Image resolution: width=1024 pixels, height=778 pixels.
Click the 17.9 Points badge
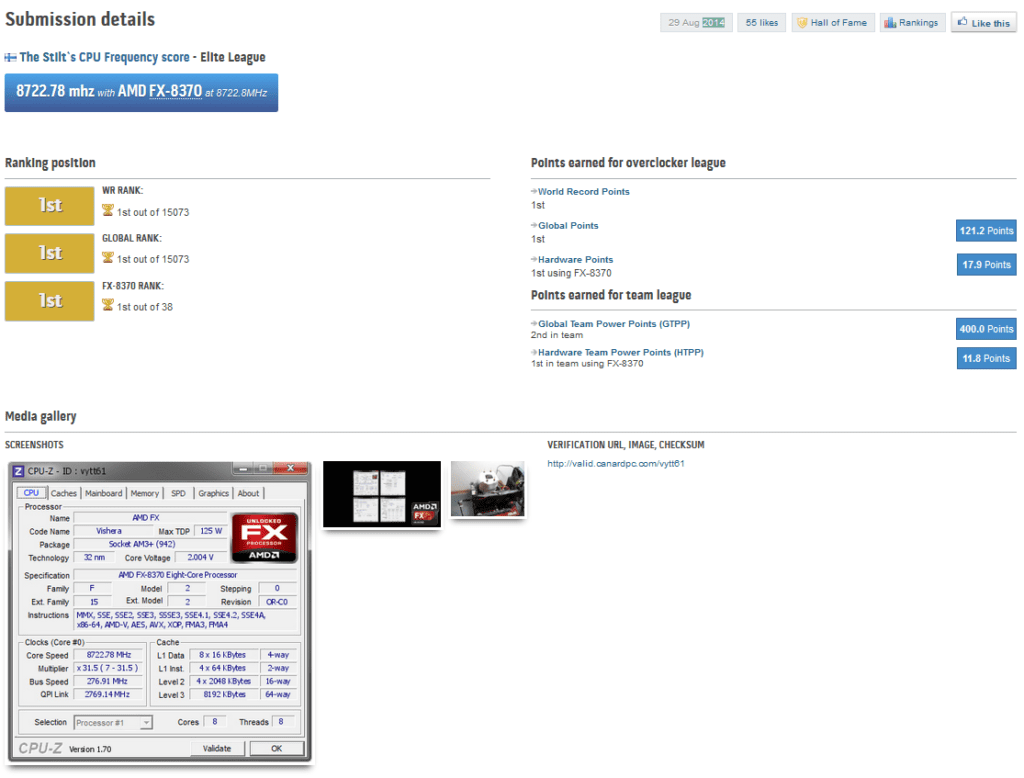click(x=986, y=265)
